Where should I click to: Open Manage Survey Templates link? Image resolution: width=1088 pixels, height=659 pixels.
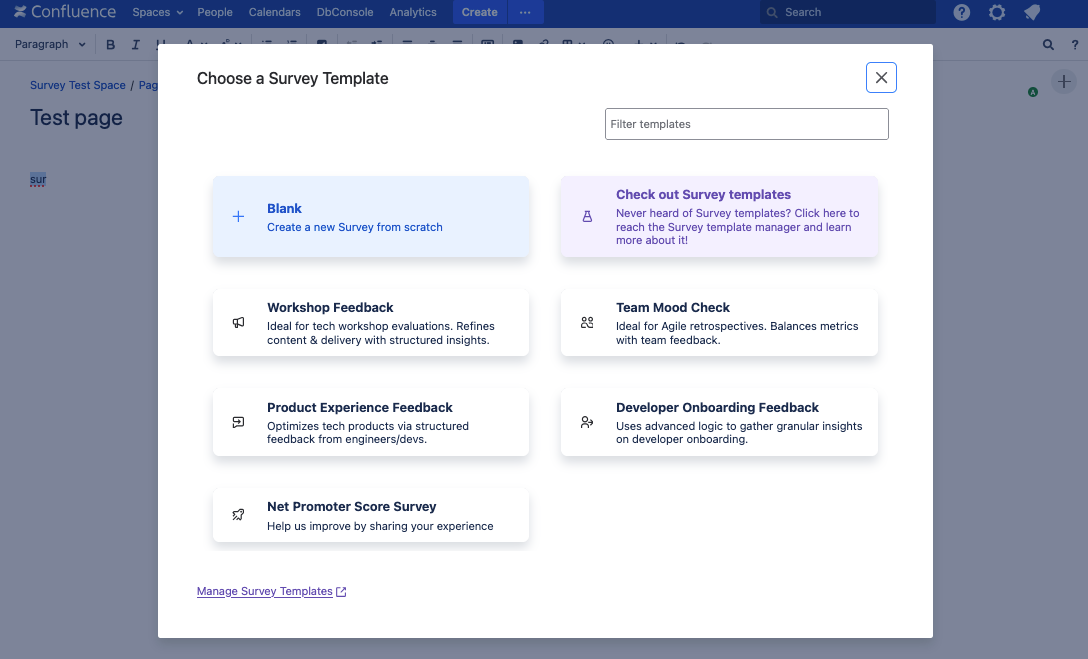[x=265, y=592]
